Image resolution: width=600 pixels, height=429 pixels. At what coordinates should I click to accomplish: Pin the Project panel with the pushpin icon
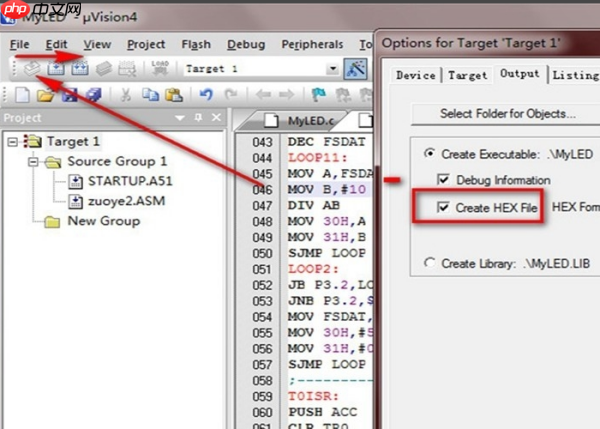[x=198, y=117]
